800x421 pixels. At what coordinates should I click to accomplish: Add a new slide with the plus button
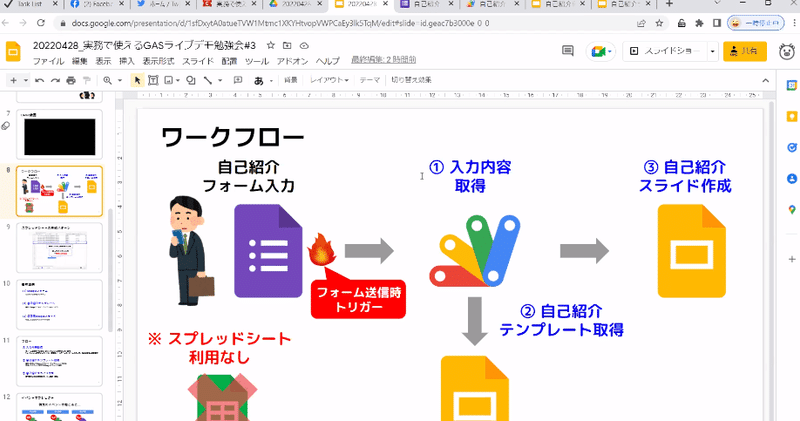pos(13,80)
